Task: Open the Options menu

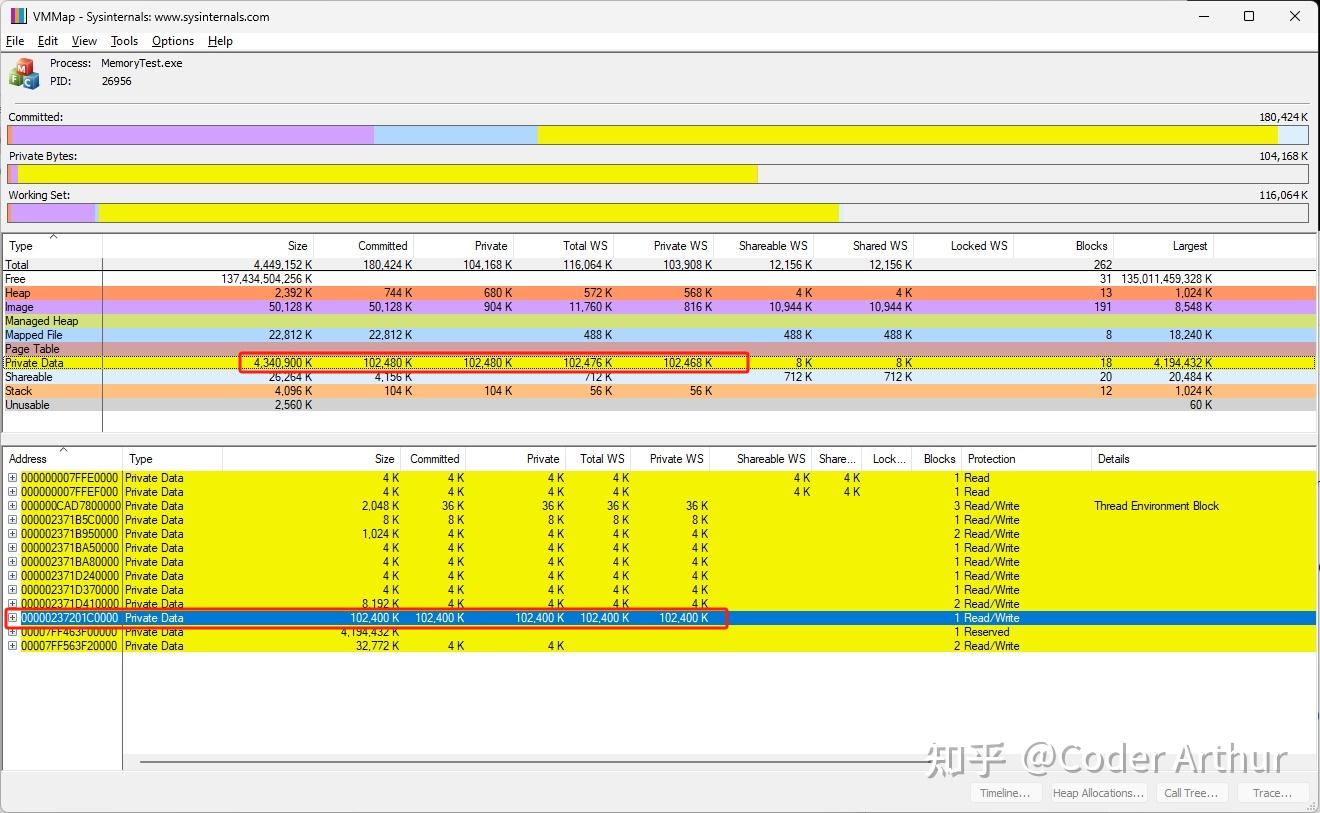Action: (172, 41)
